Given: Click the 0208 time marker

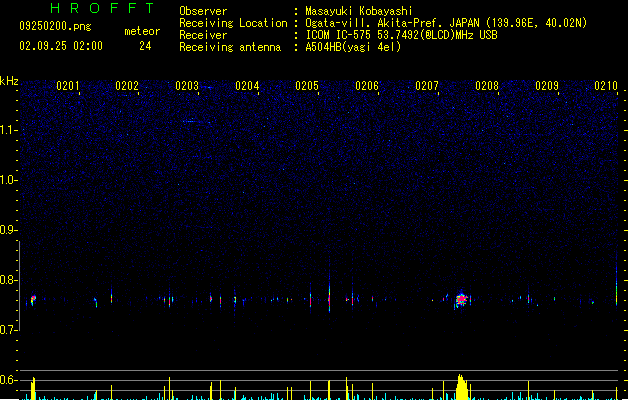Looking at the screenshot, I should [487, 86].
